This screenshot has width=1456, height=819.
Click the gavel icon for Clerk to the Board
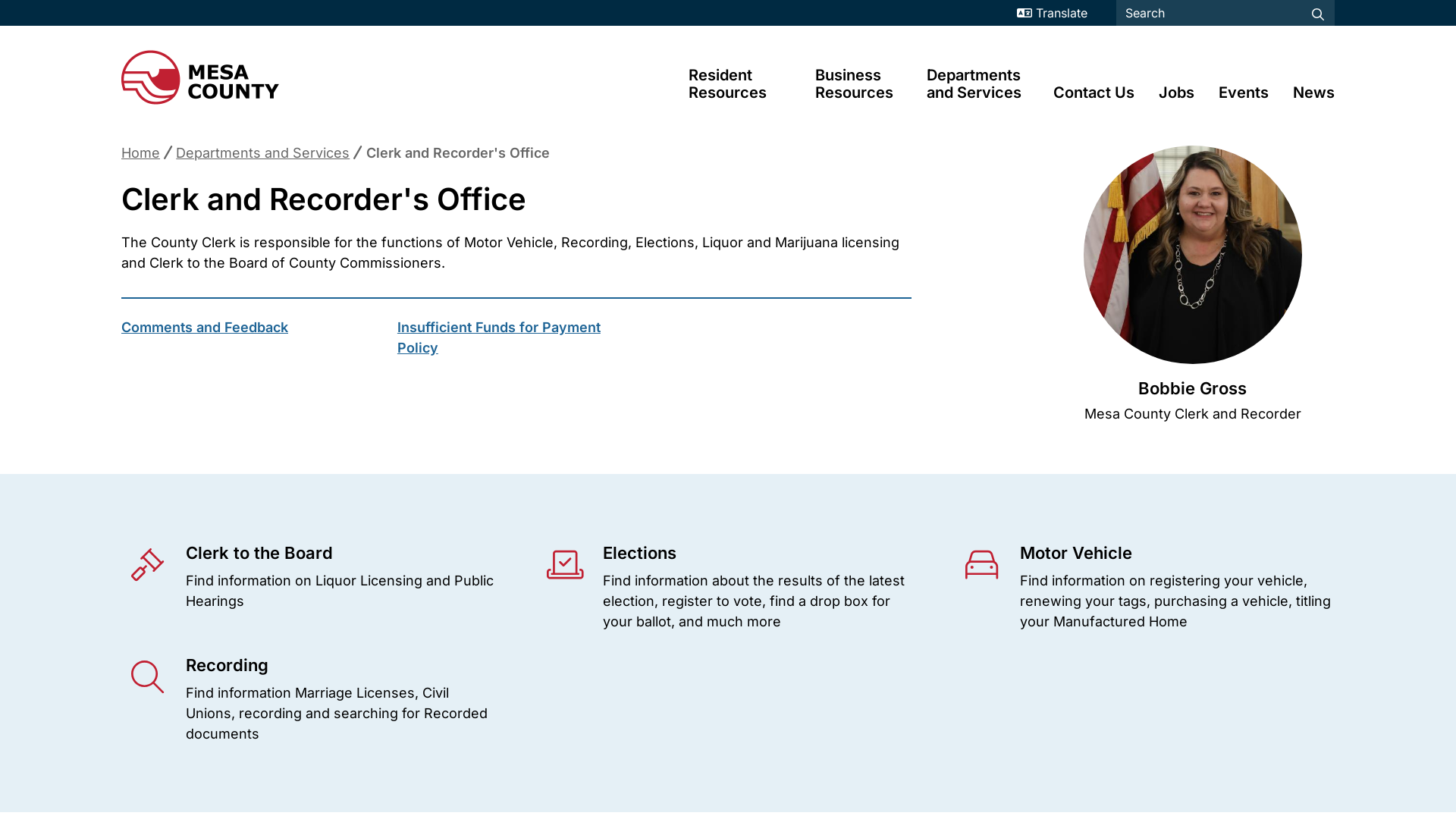(x=147, y=565)
